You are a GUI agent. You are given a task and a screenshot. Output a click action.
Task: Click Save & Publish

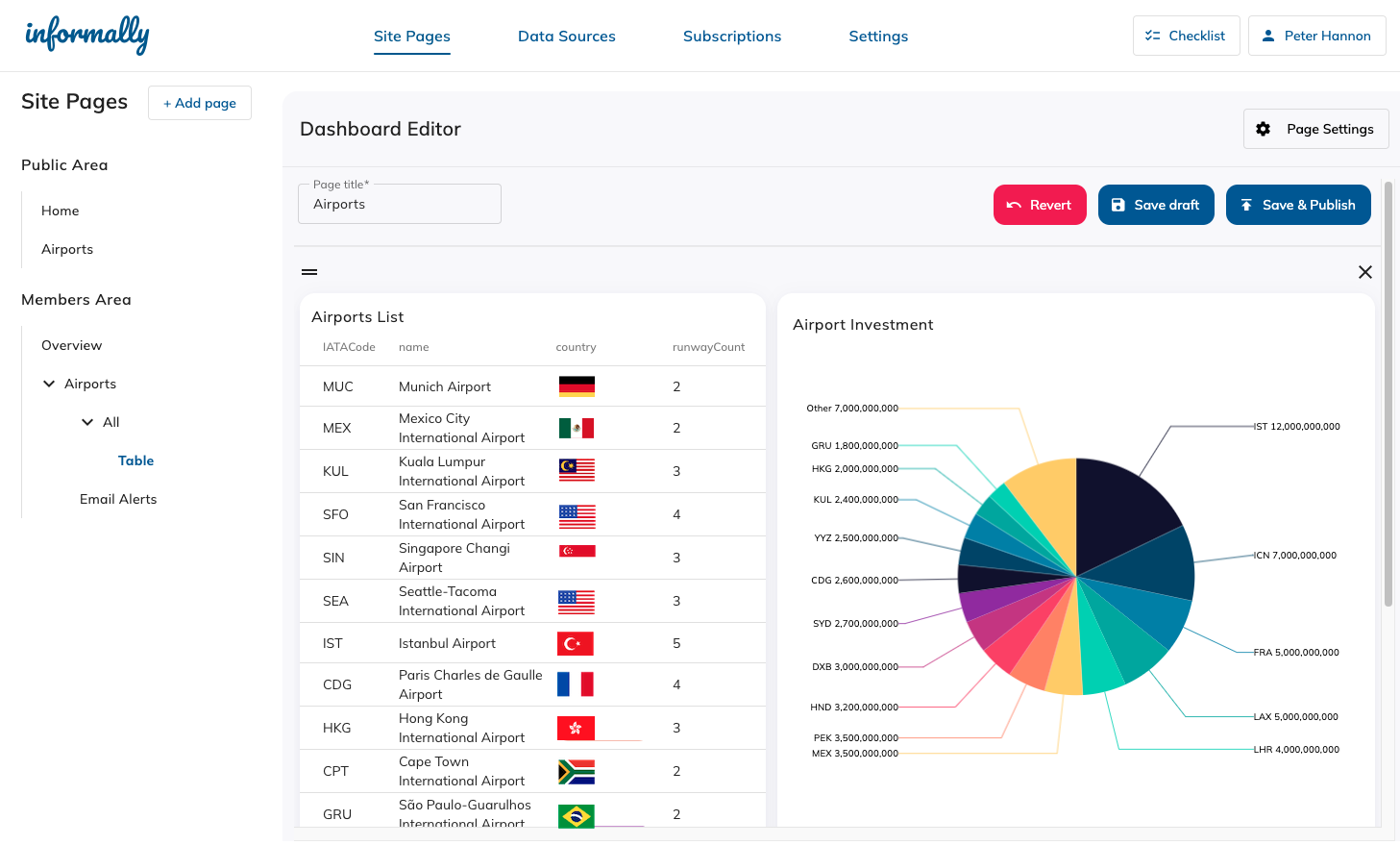[x=1298, y=205]
